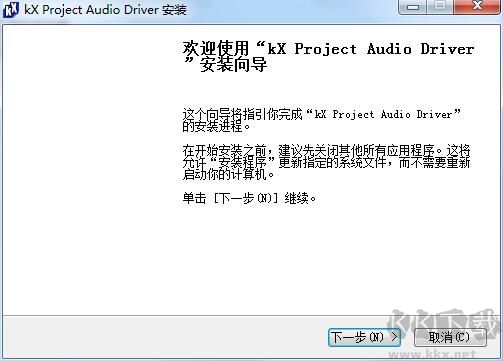The width and height of the screenshot is (503, 361).
Task: Click the empty title bar area
Action: [x=292, y=10]
